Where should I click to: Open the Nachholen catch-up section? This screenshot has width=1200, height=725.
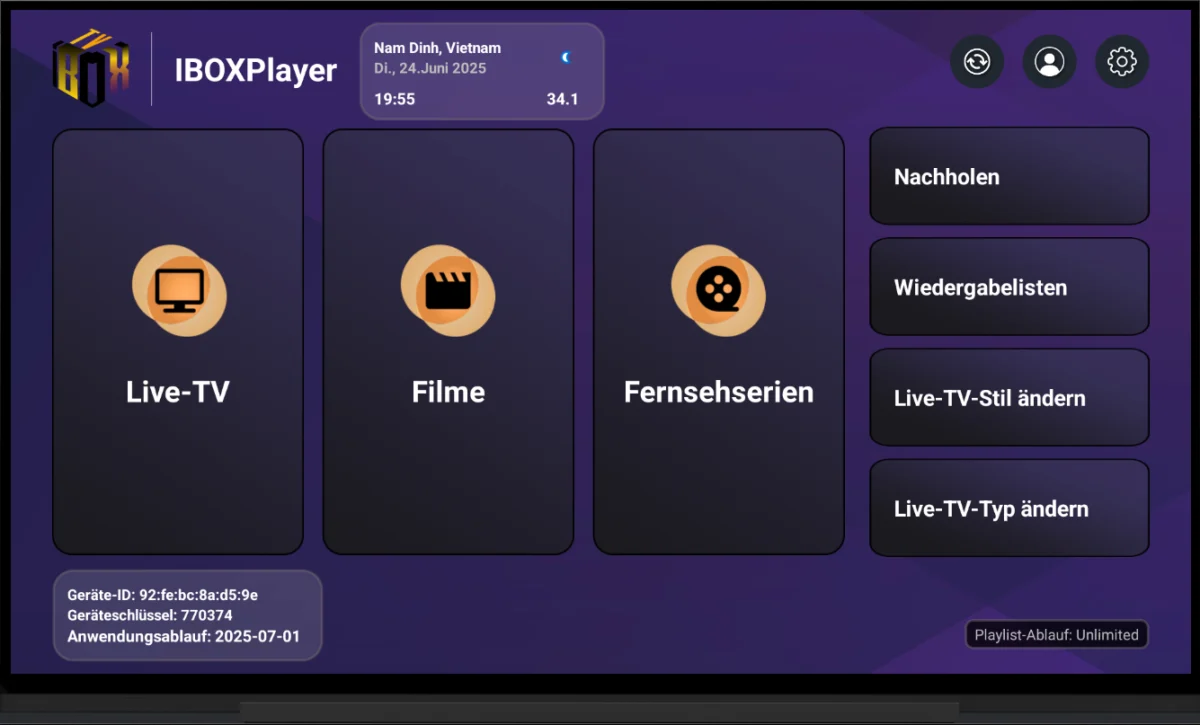coord(1008,176)
